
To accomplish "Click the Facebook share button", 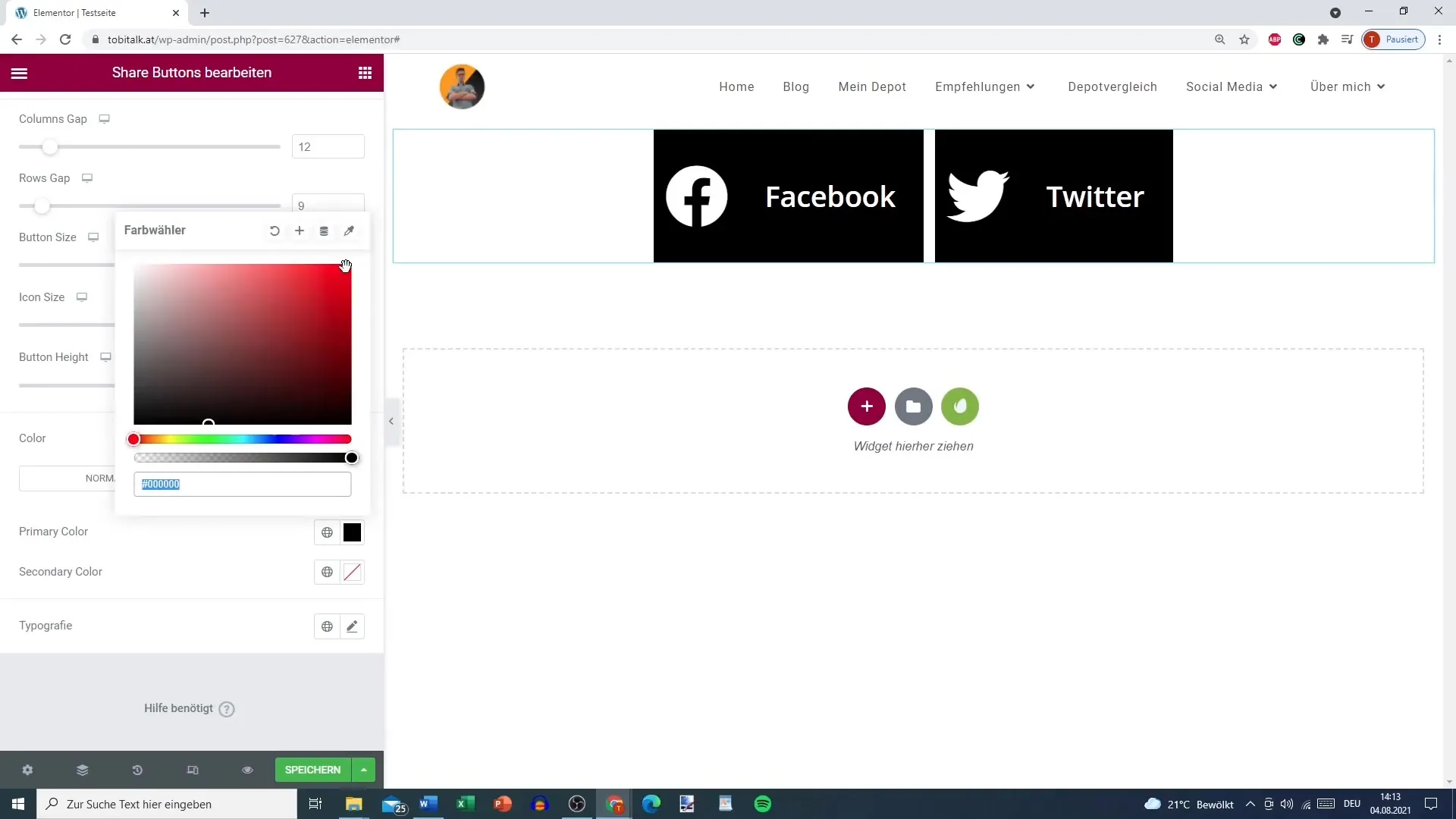I will tap(789, 196).
